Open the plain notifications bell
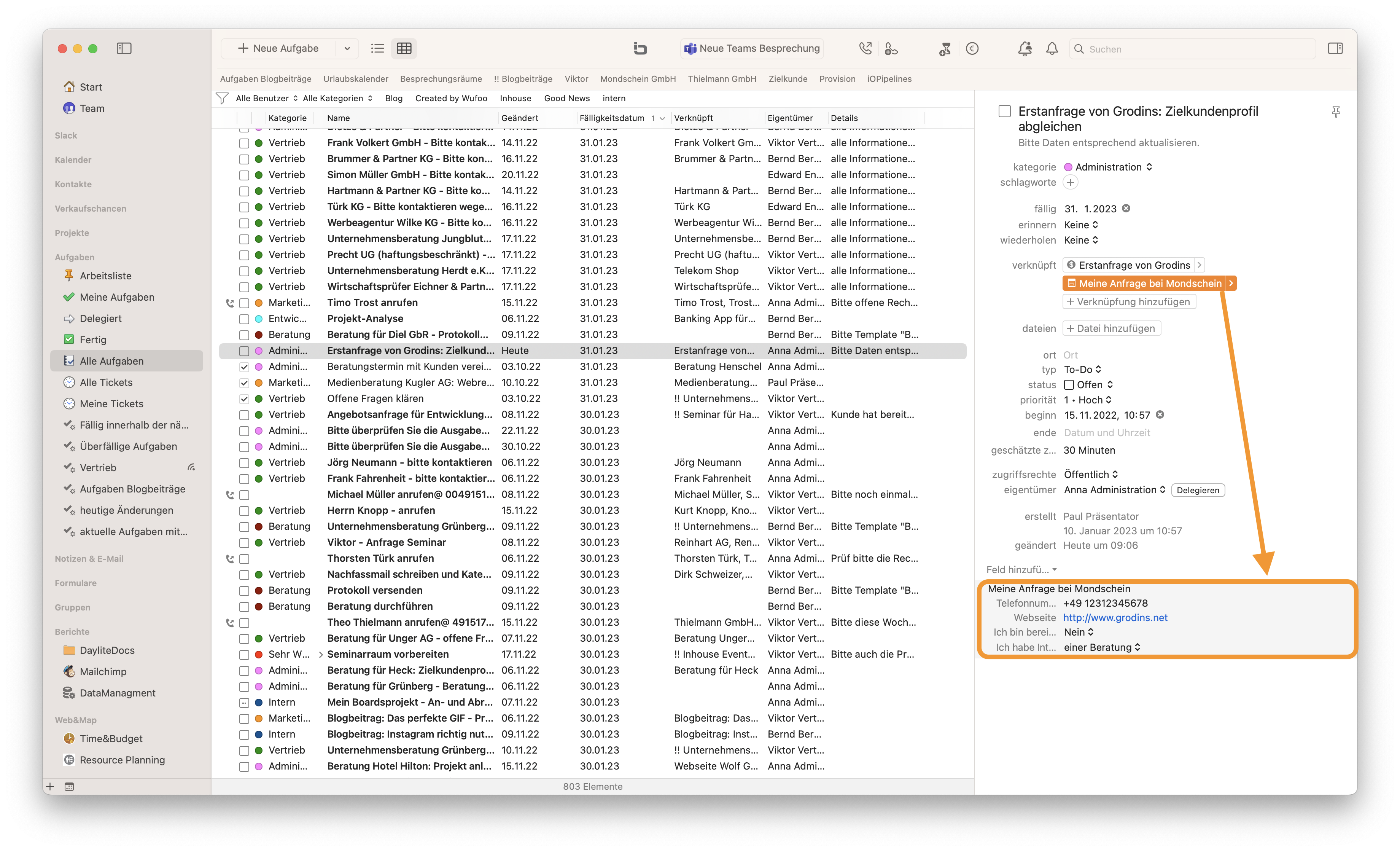 point(1052,48)
